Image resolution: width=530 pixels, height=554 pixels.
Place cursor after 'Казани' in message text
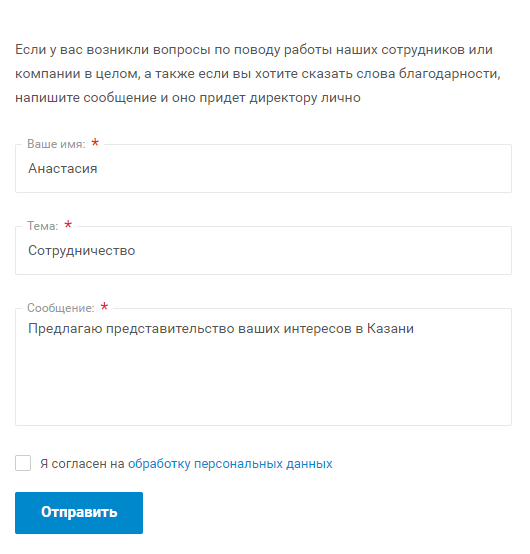(414, 329)
